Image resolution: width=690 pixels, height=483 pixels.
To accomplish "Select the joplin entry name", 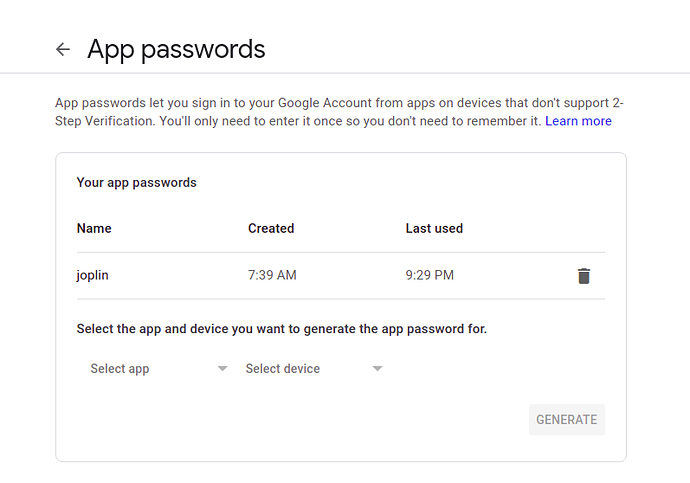I will click(92, 275).
